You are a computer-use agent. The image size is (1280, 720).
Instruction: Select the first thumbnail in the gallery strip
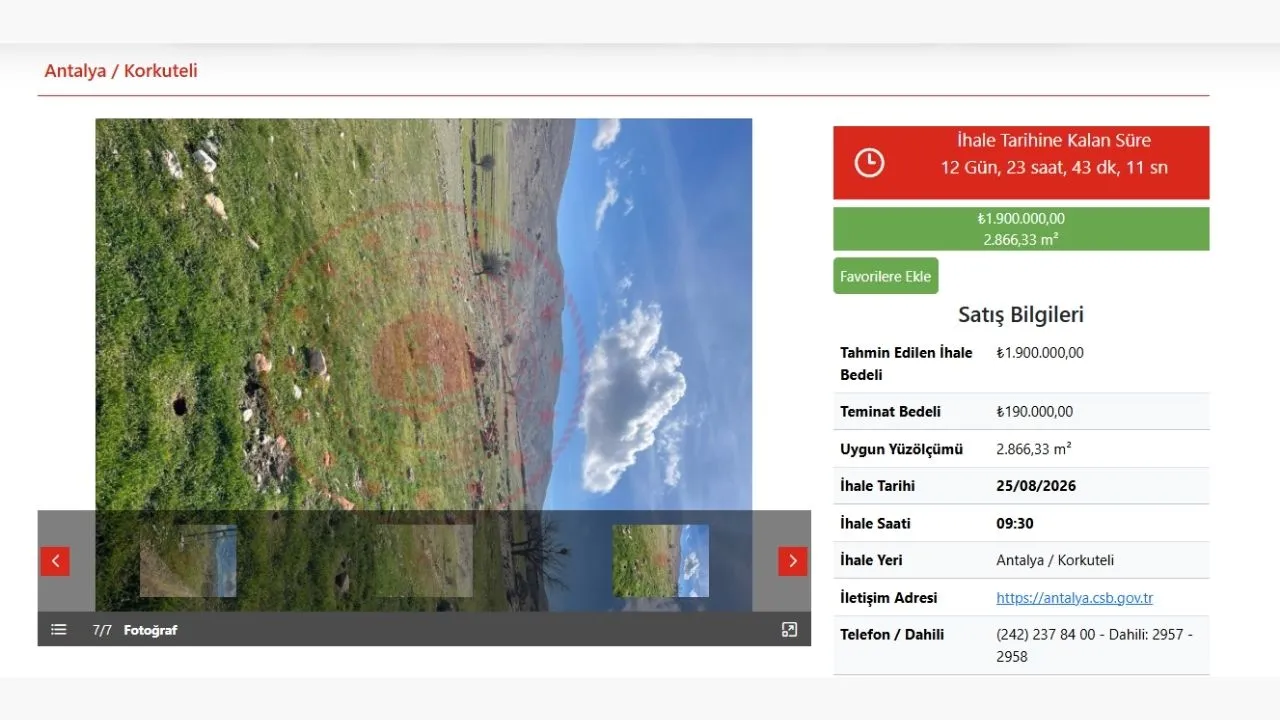pyautogui.click(x=188, y=561)
